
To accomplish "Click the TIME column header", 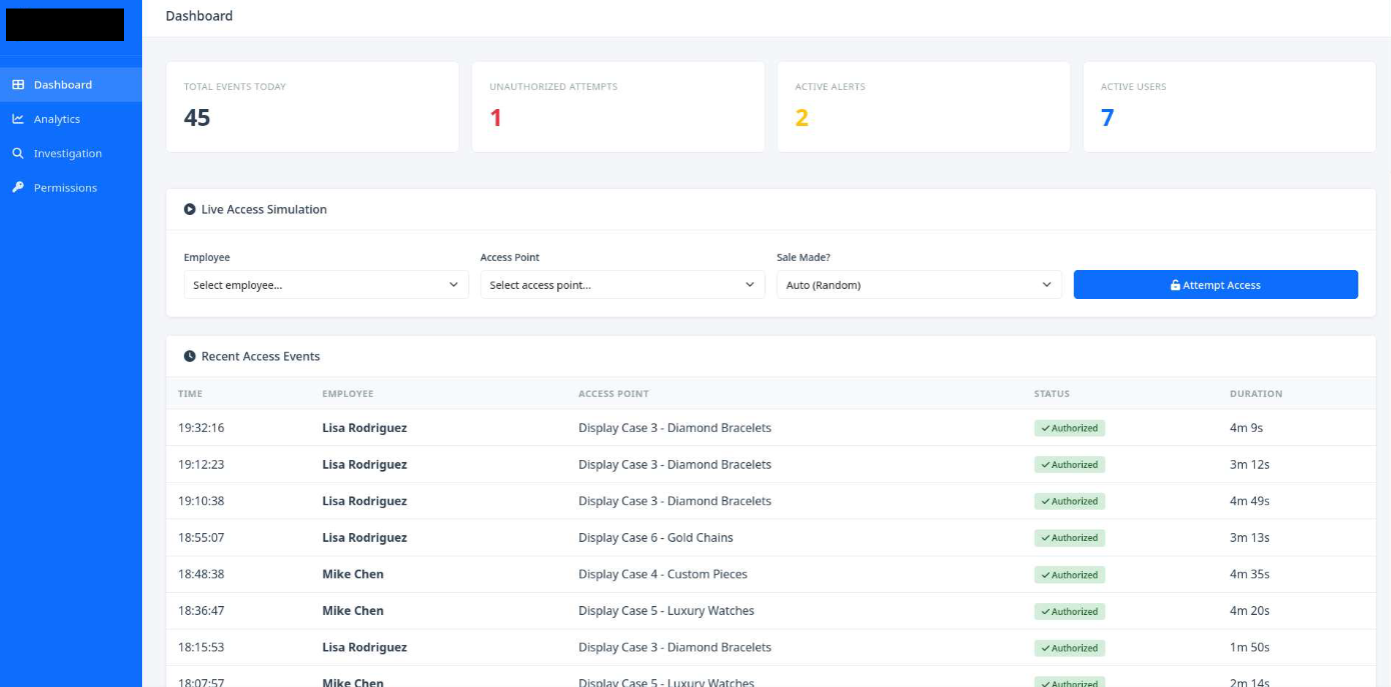I will click(x=190, y=394).
